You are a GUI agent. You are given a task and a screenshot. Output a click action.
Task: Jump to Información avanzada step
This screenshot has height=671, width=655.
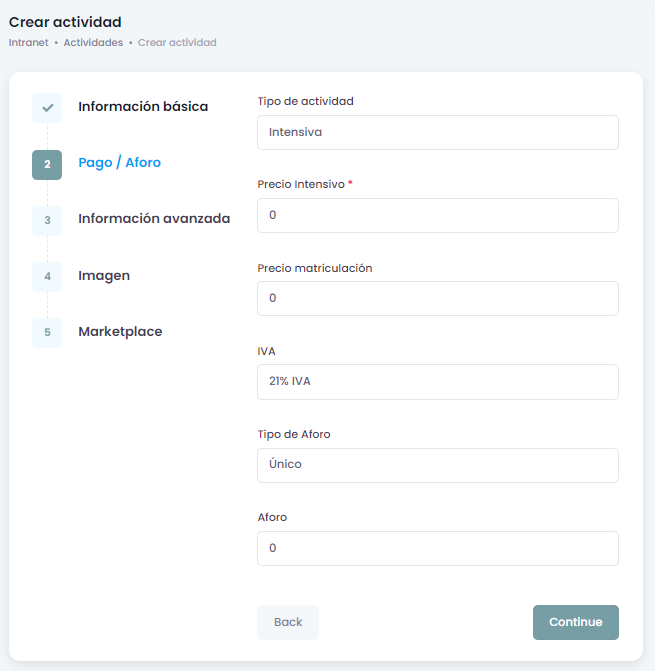pyautogui.click(x=154, y=218)
